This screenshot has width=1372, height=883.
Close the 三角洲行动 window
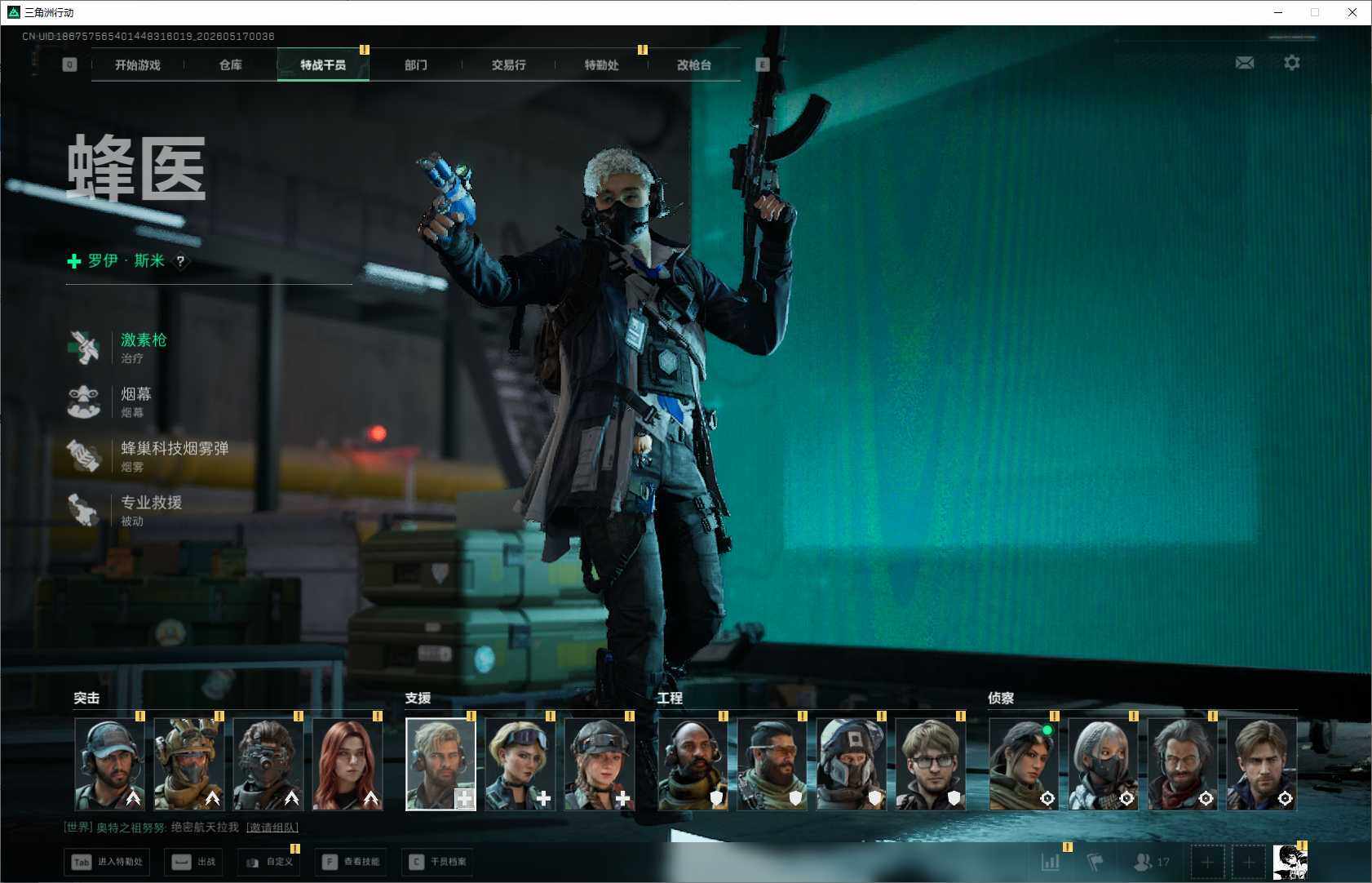click(x=1352, y=12)
